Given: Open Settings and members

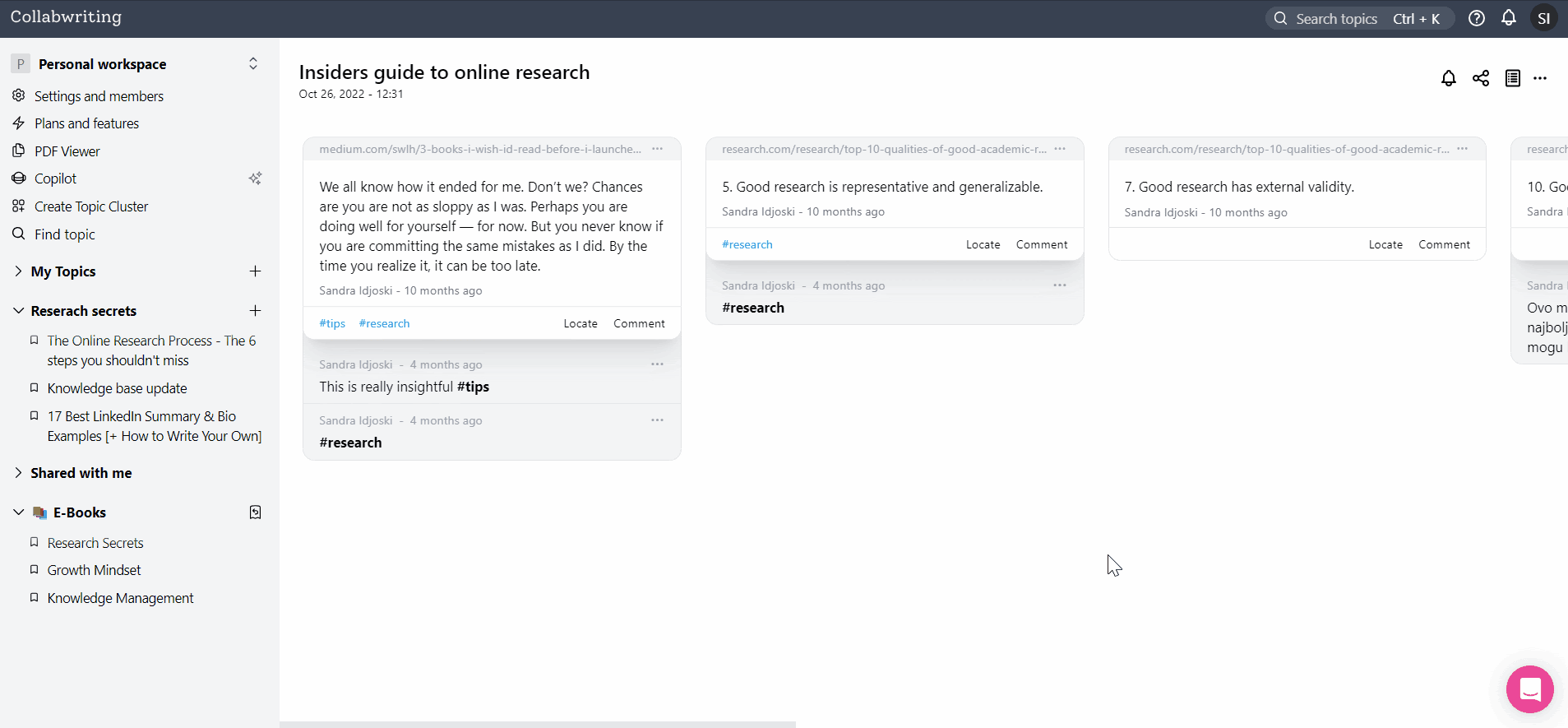Looking at the screenshot, I should click(x=99, y=96).
